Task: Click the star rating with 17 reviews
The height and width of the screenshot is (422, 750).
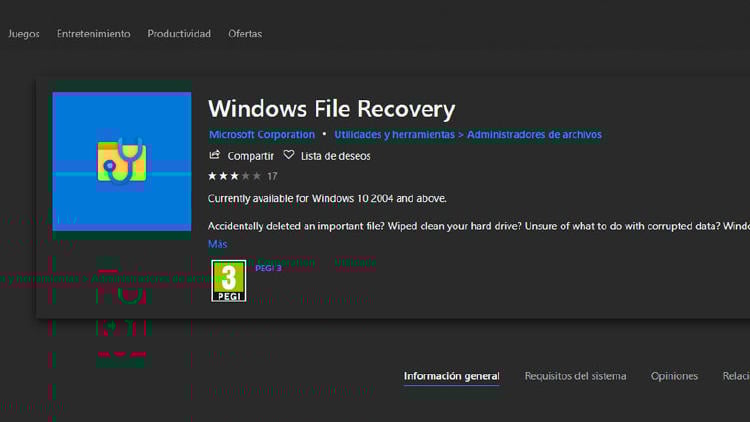Action: pos(243,176)
